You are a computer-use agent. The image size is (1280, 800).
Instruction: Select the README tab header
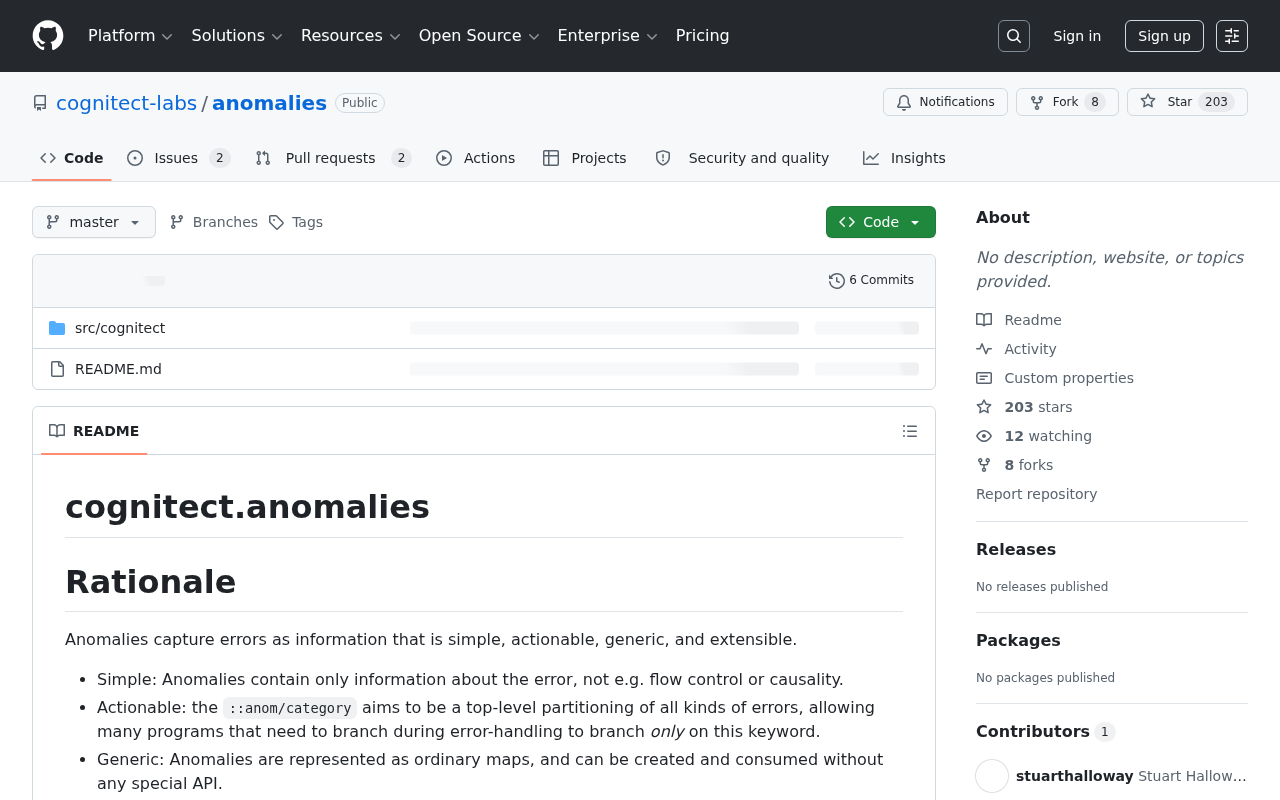(x=94, y=431)
